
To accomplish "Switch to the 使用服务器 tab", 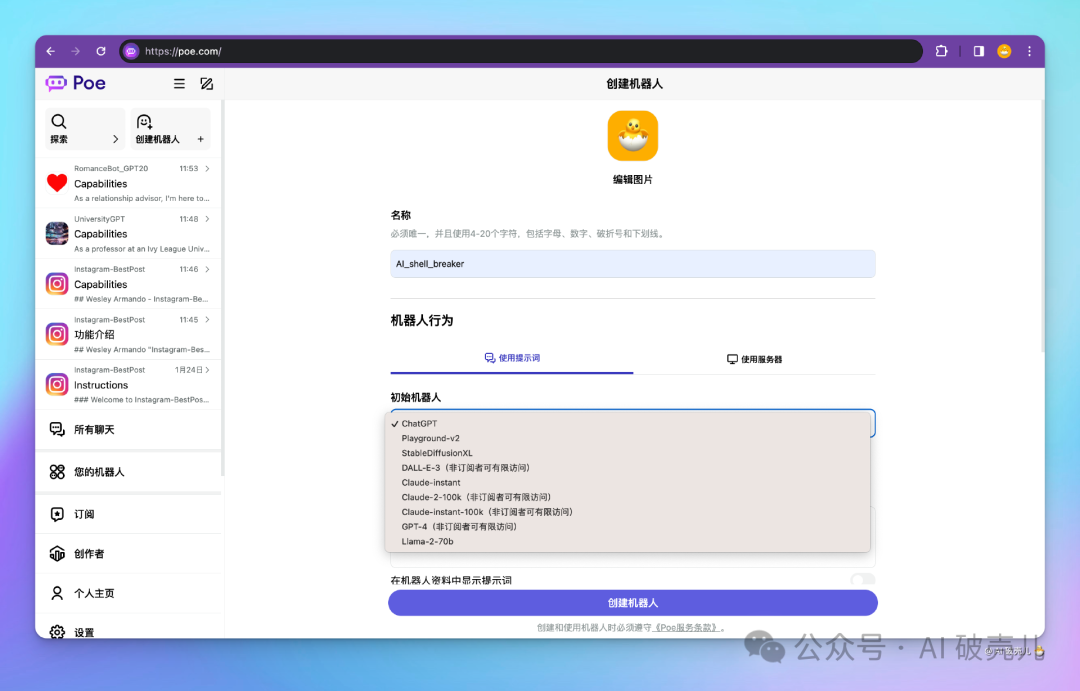I will pos(754,359).
